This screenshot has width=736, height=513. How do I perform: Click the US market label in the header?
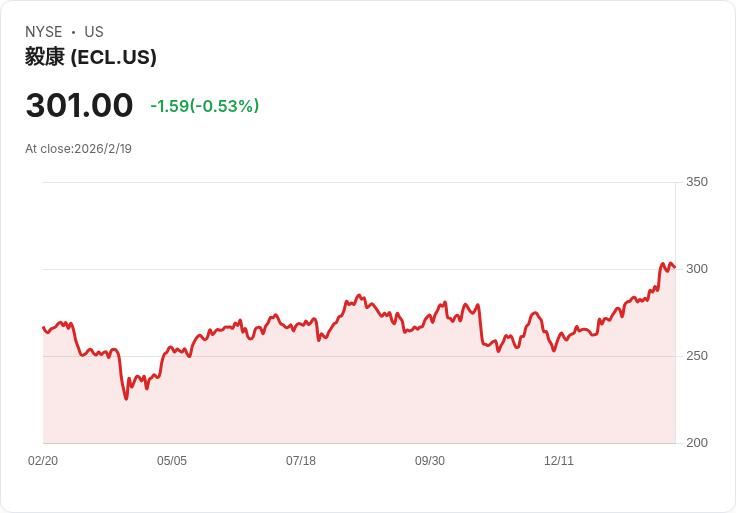tap(94, 32)
